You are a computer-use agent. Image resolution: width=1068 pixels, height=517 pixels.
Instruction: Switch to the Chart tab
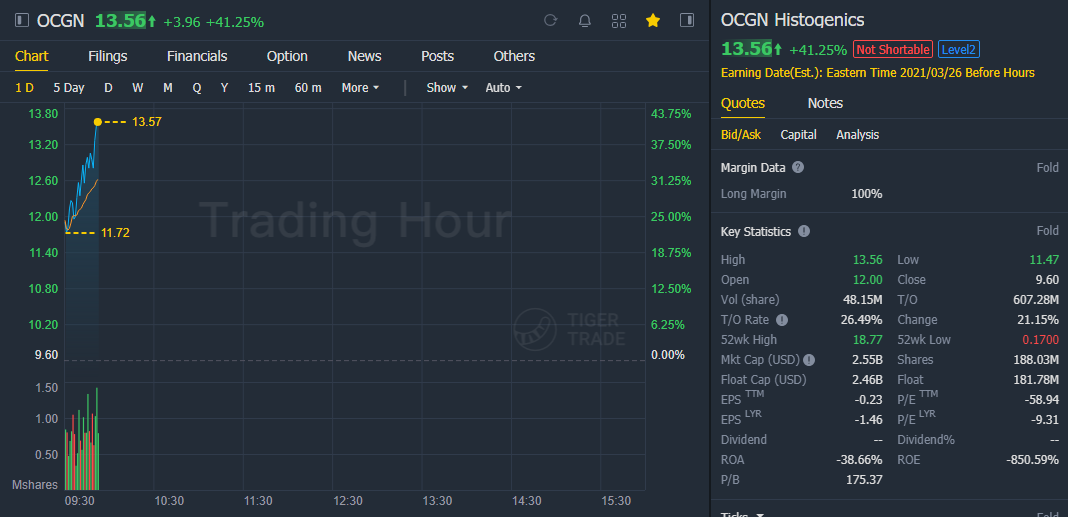31,57
